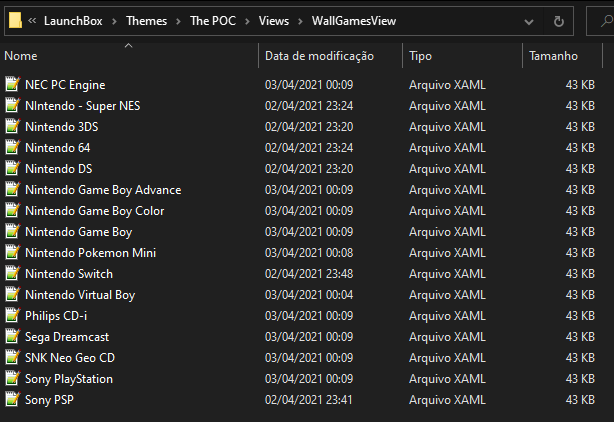Click the folder icon in address bar
This screenshot has width=614, height=422.
pyautogui.click(x=15, y=20)
